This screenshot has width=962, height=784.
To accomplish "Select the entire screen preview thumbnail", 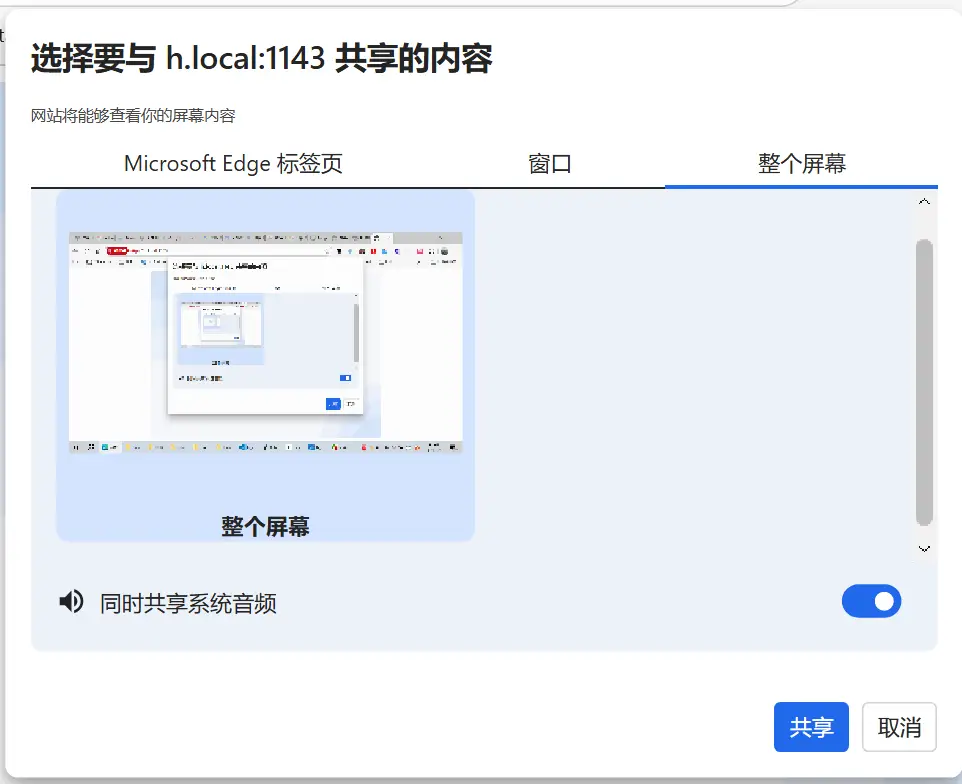I will pos(265,345).
